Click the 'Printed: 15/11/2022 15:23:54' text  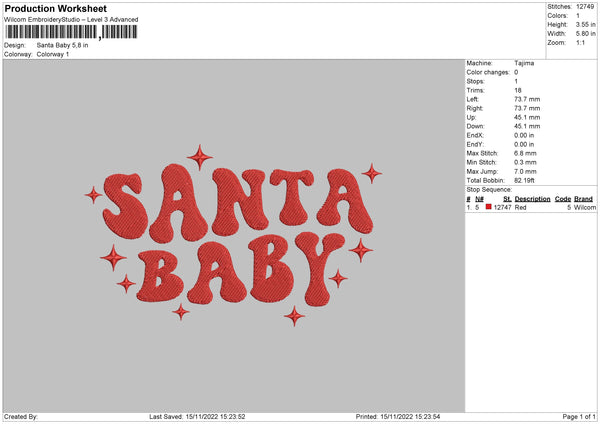[398, 417]
